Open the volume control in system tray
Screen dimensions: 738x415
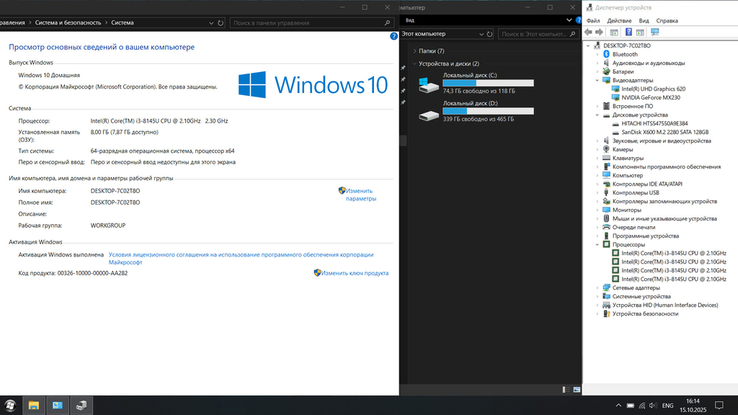coord(653,406)
